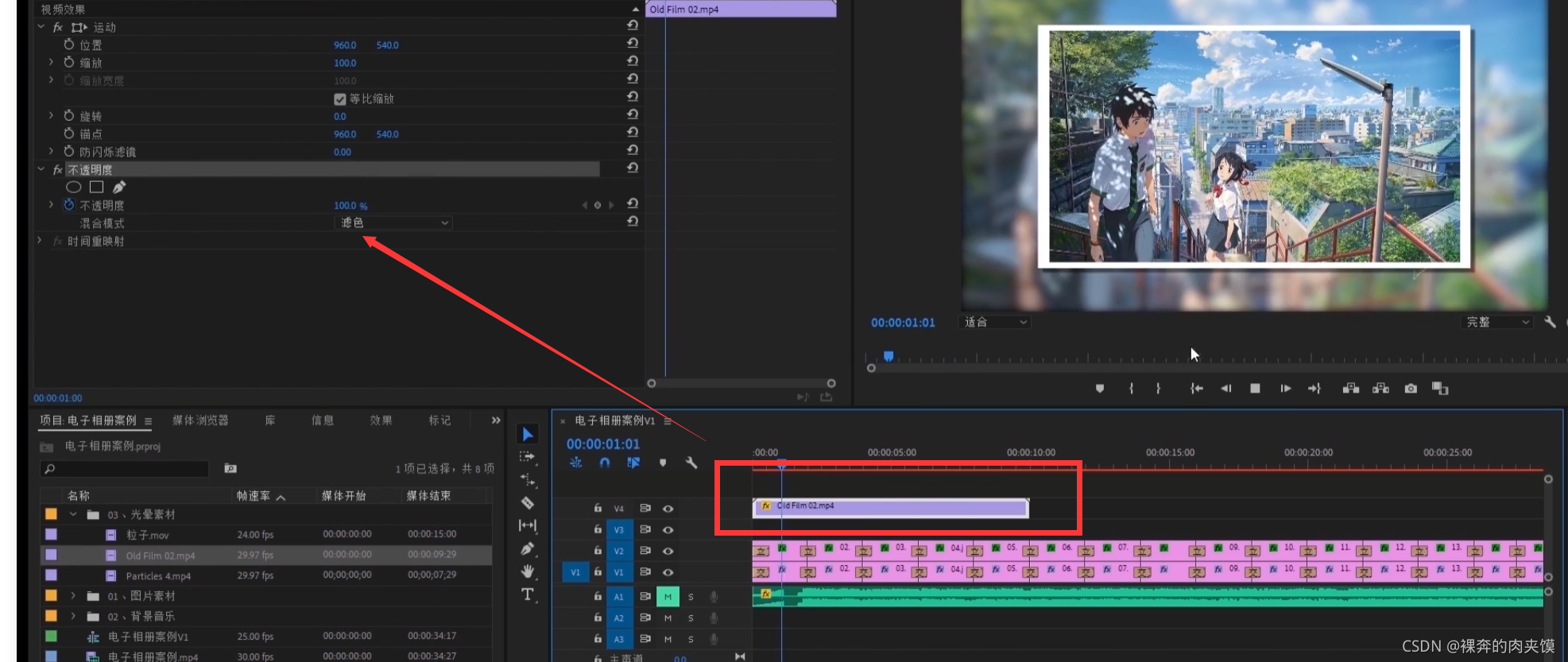Switch to 标记 tab

point(439,420)
